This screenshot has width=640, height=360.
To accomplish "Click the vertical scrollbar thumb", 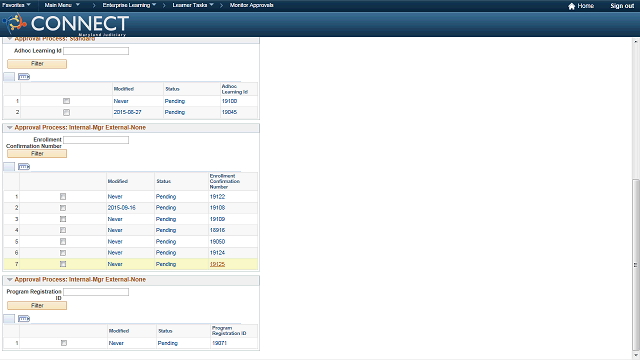I will click(636, 264).
